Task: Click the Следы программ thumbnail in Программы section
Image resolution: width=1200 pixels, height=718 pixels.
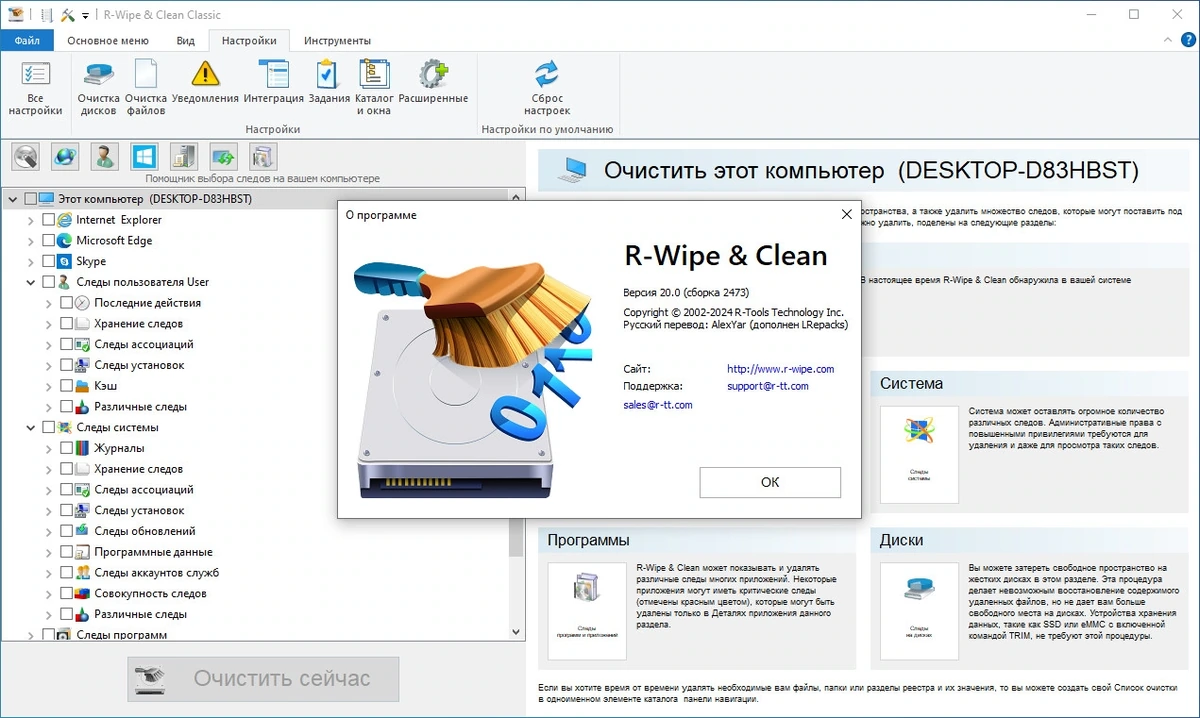Action: [x=587, y=611]
